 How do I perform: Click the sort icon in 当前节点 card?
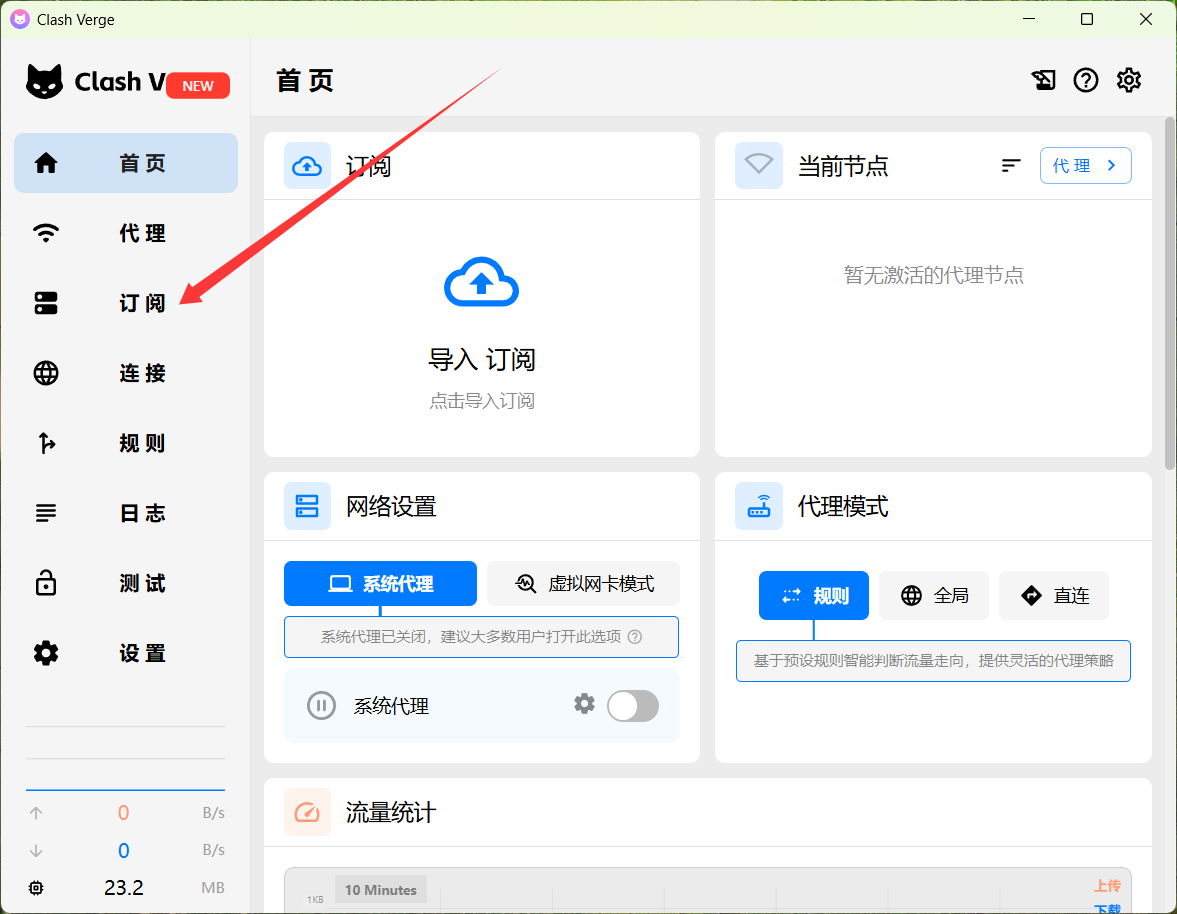coord(1011,166)
